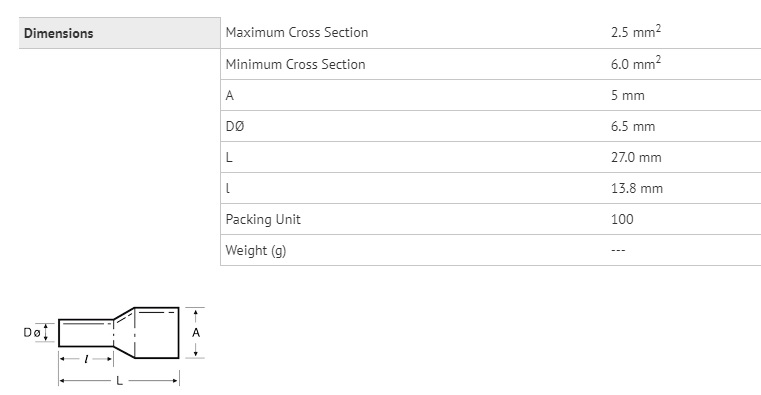Screen dimensions: 761x395
Task: Click the lowercase l arrow in diagram
Action: coord(86,359)
